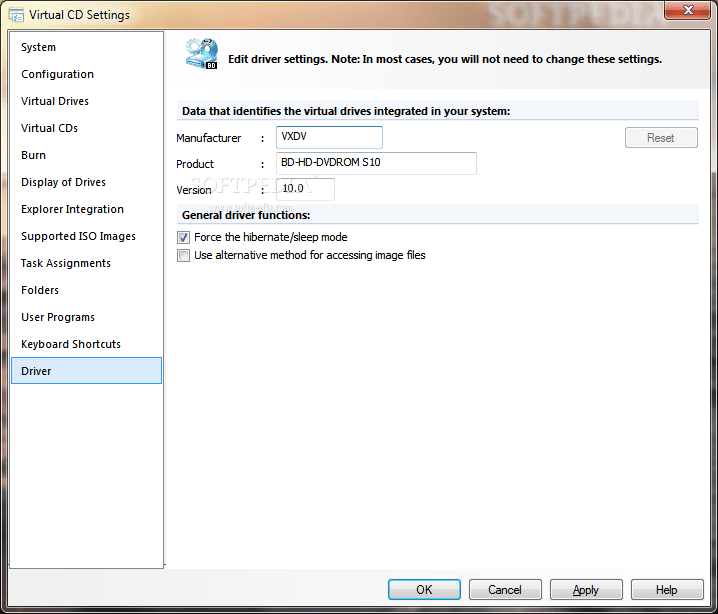Click the Reset button

click(x=661, y=138)
